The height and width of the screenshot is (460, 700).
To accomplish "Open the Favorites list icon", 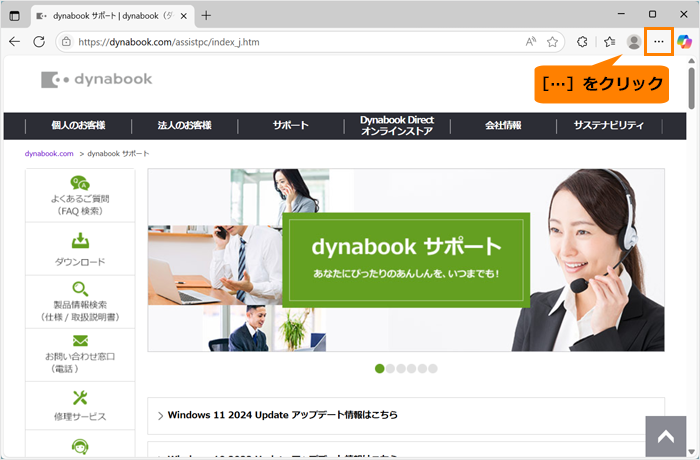I will (x=609, y=42).
